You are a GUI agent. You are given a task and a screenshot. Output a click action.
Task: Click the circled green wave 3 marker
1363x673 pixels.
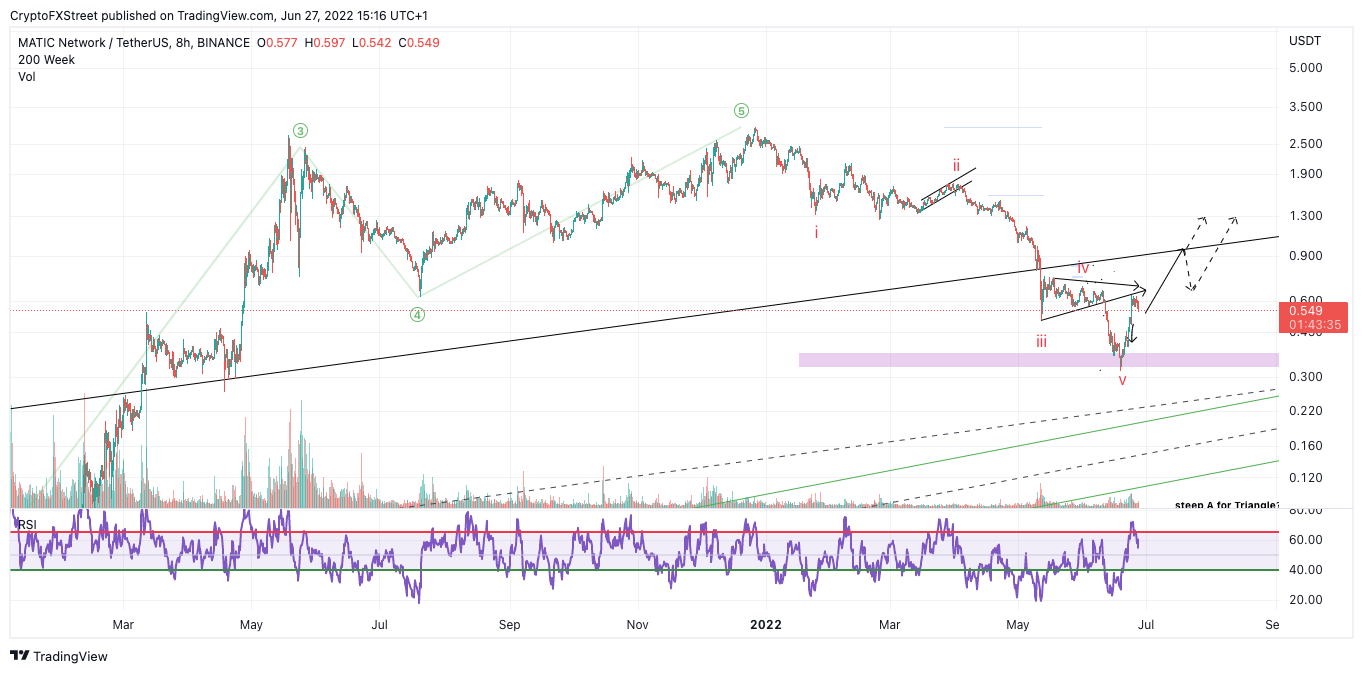[x=300, y=130]
